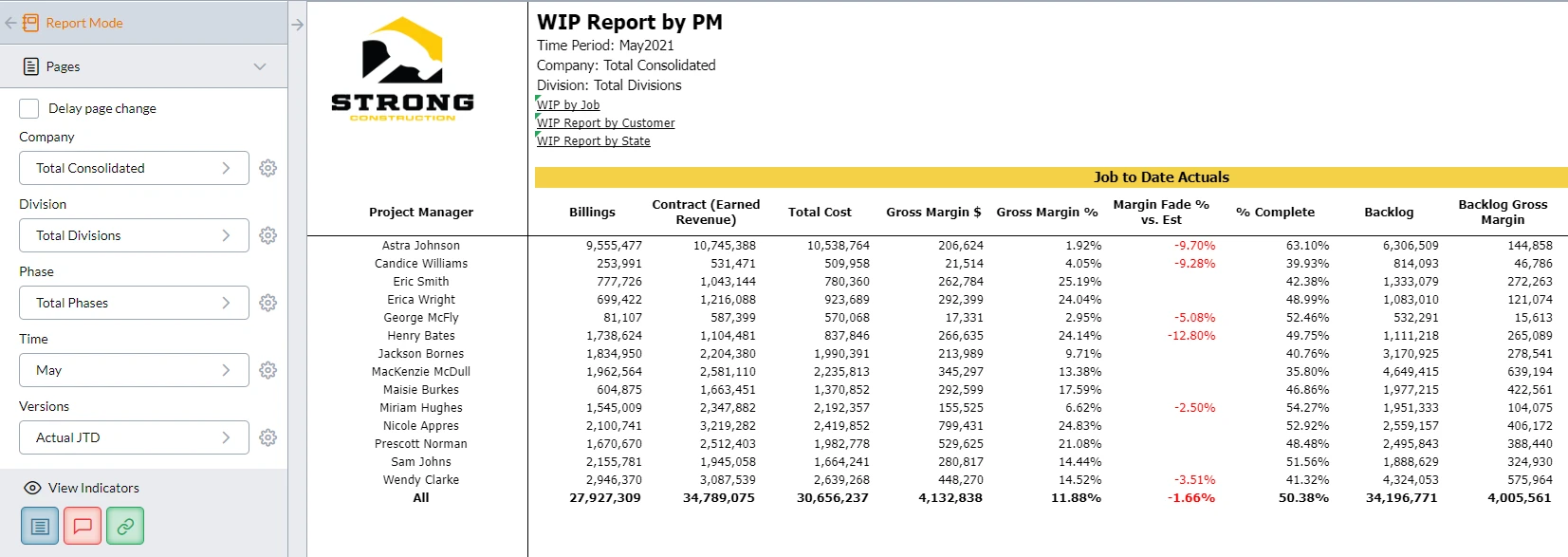Open Phase selector gear settings

pos(268,303)
